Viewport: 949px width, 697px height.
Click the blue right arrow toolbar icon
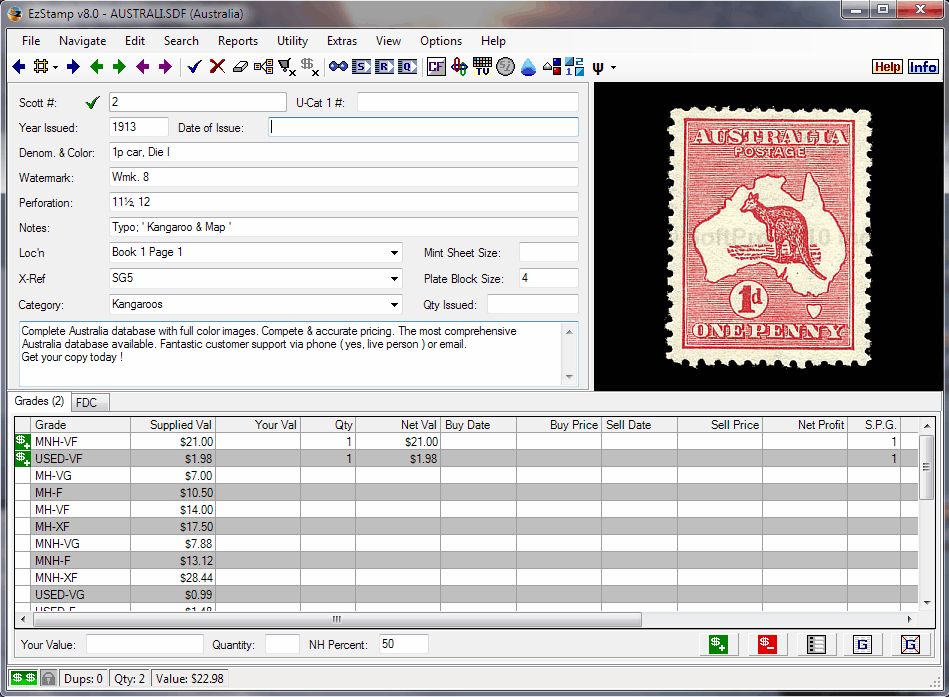pos(73,67)
